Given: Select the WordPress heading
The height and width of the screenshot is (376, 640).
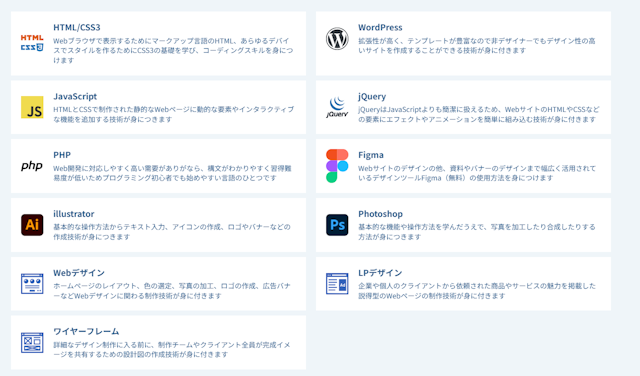Looking at the screenshot, I should click(x=380, y=27).
